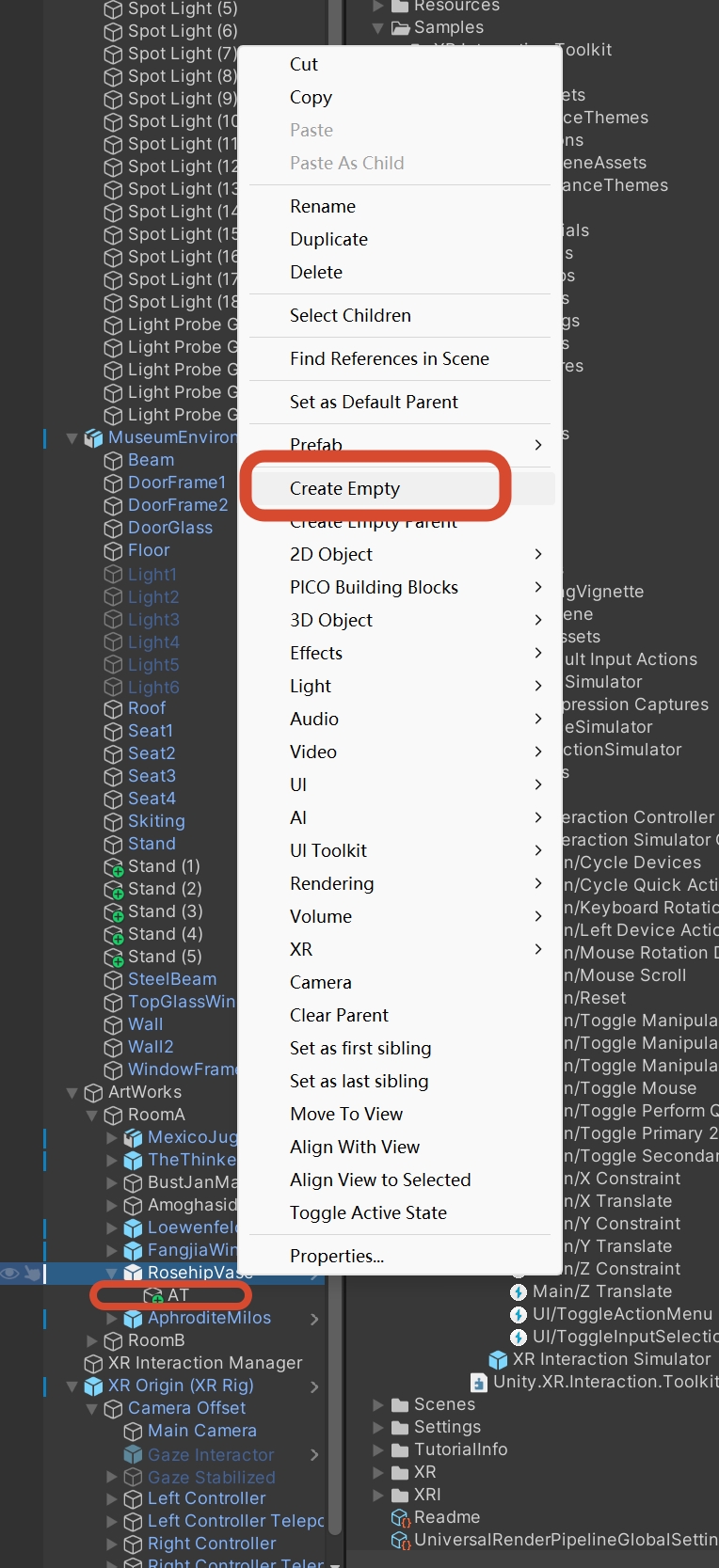719x1568 pixels.
Task: Expand the RoomB hierarchy node
Action: [91, 1340]
